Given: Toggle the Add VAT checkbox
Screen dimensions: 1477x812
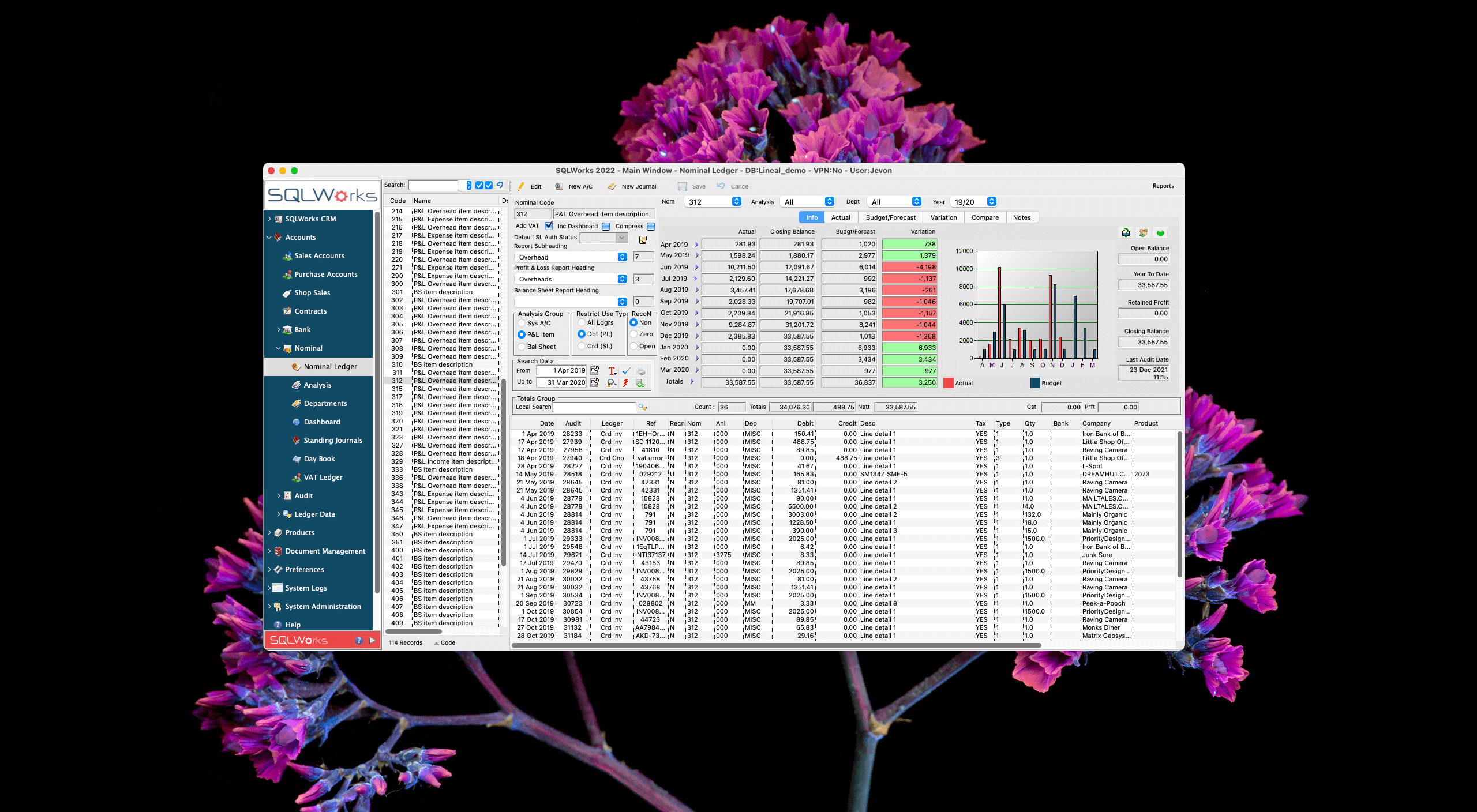Looking at the screenshot, I should pyautogui.click(x=549, y=226).
